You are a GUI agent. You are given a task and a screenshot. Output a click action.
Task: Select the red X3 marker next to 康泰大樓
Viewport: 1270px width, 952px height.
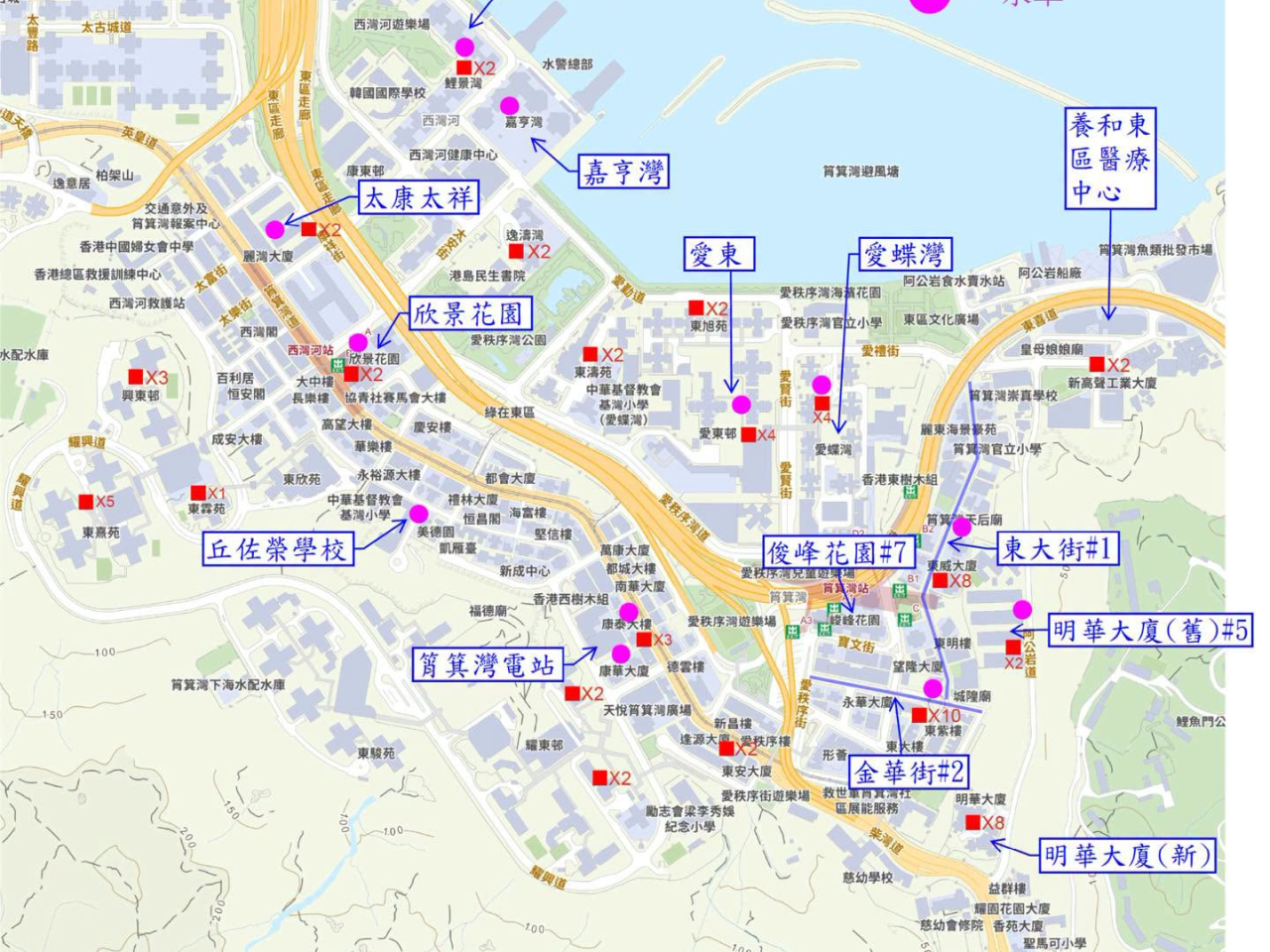[x=643, y=640]
